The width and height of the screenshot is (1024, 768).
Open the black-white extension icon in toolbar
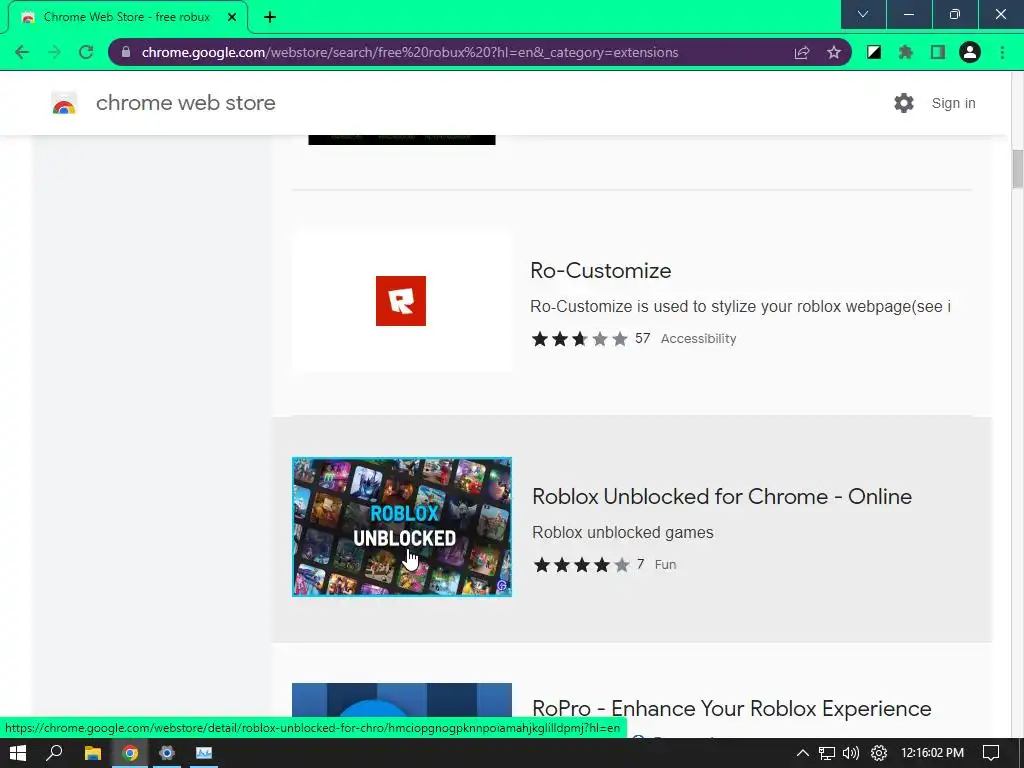click(874, 52)
